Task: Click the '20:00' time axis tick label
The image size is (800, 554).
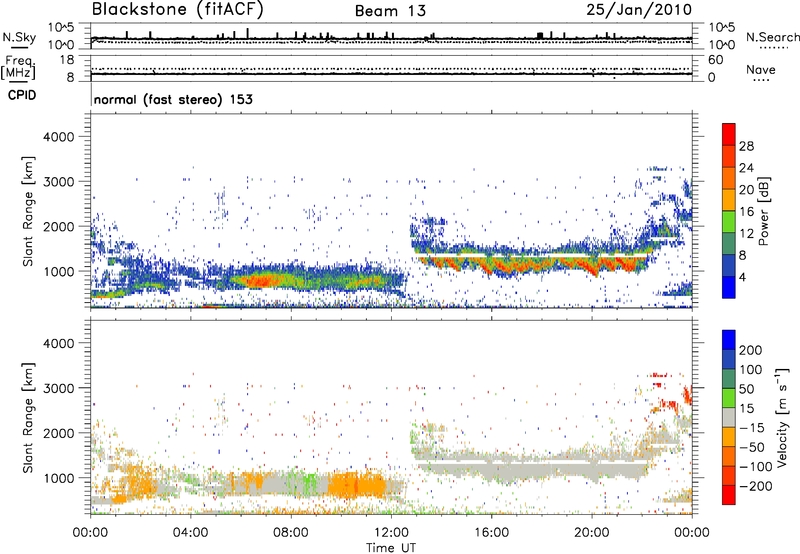Action: coord(591,533)
